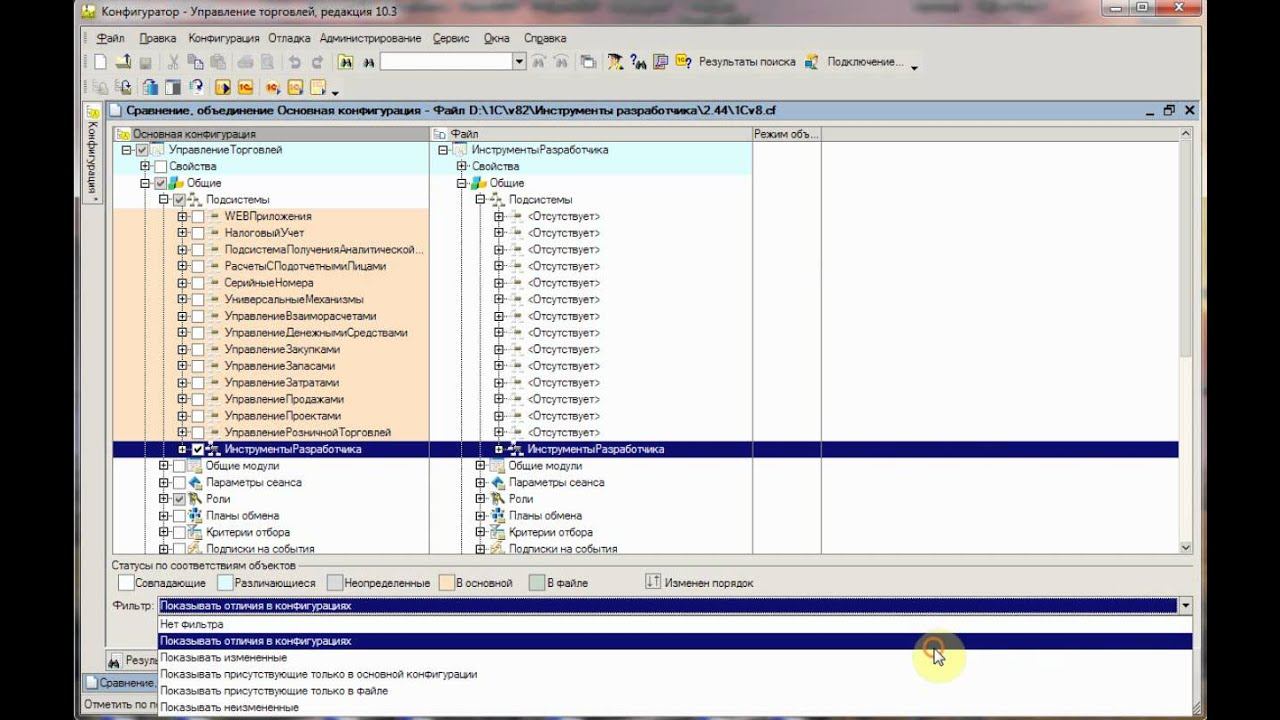Image resolution: width=1280 pixels, height=720 pixels.
Task: Collapse the Подсистемы node in left tree
Action: tap(164, 200)
